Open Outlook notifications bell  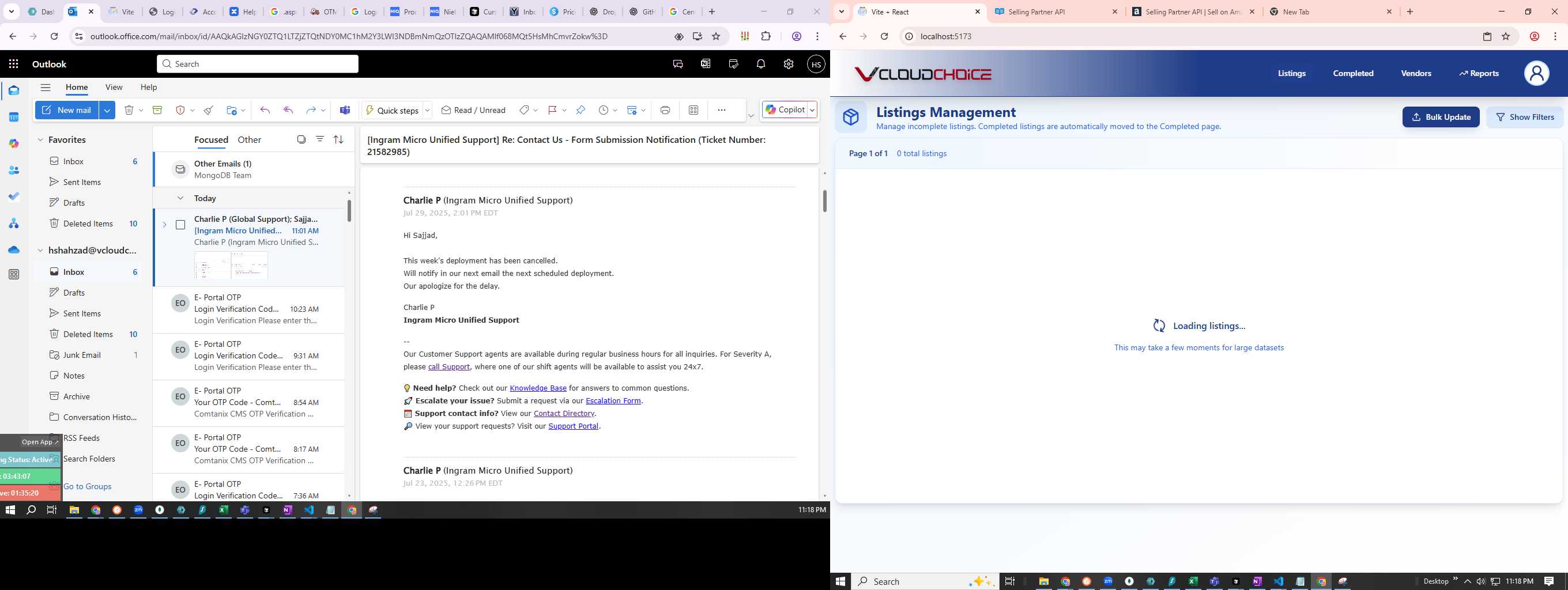761,64
